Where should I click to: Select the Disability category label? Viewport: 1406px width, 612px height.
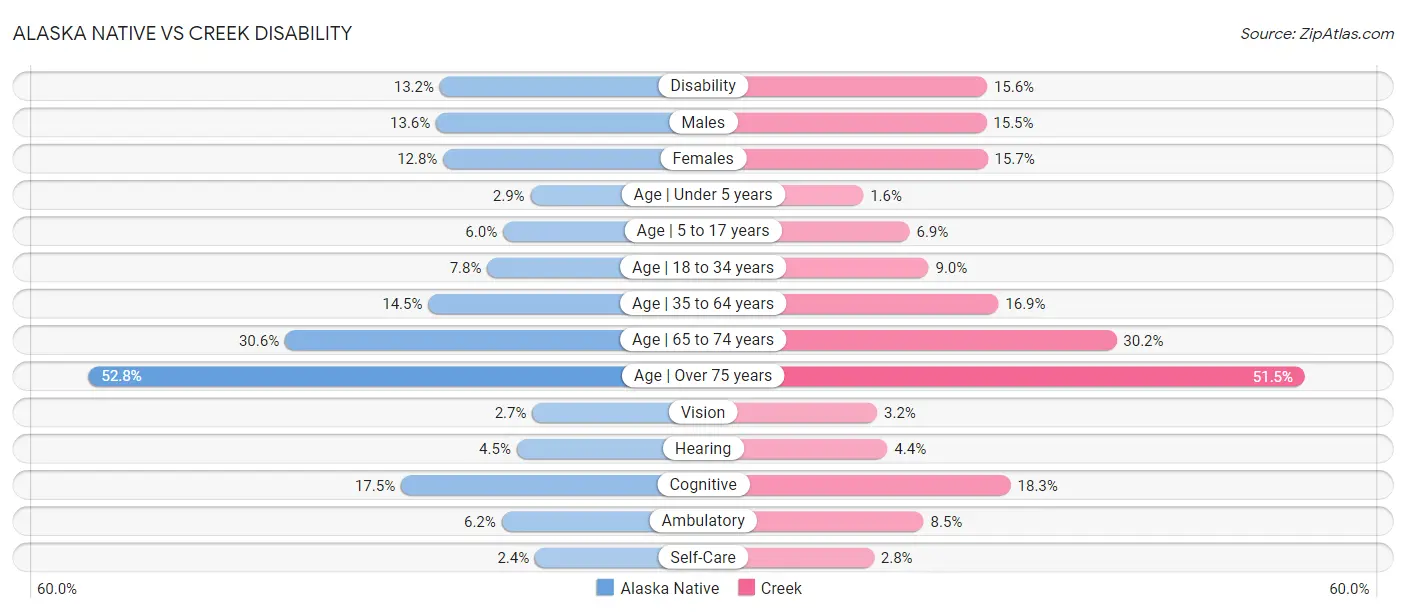pos(703,86)
